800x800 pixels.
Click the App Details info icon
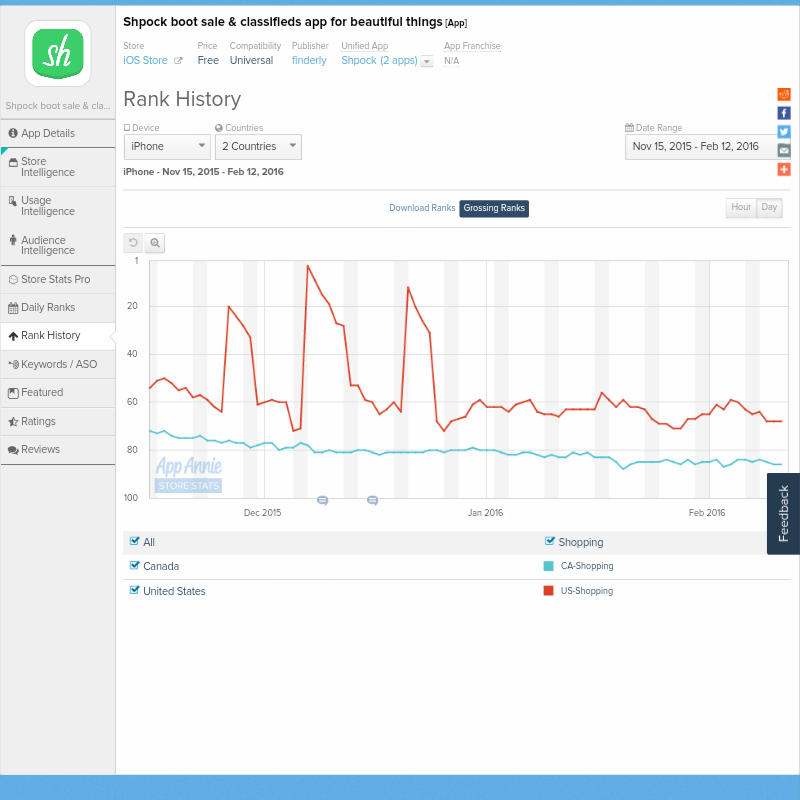(13, 133)
